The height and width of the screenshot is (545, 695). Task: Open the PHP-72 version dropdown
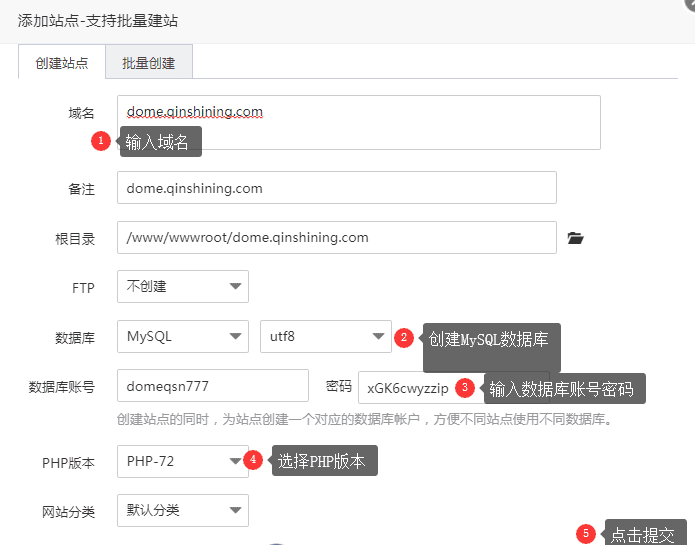click(183, 461)
